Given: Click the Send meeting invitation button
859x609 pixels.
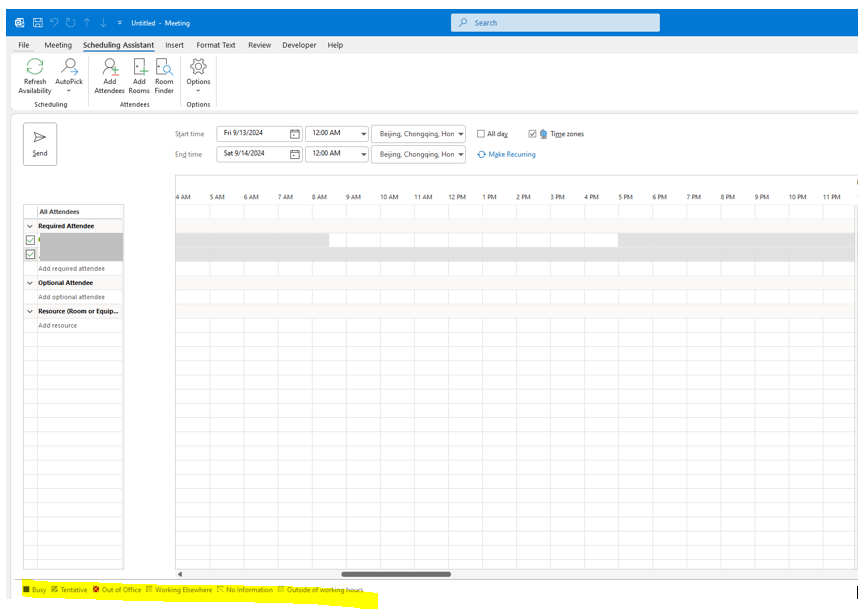Looking at the screenshot, I should [x=40, y=142].
